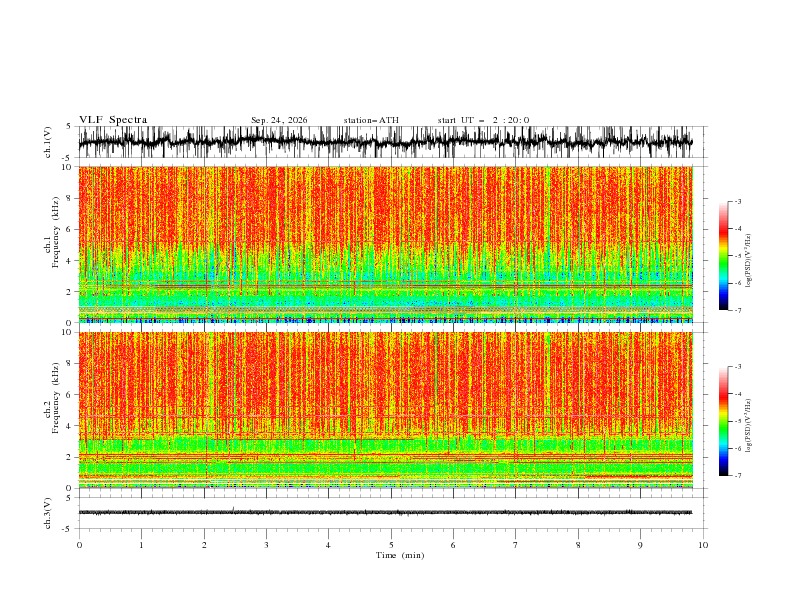Click the ch.2 lower color bar
The image size is (792, 612).
coord(723,421)
